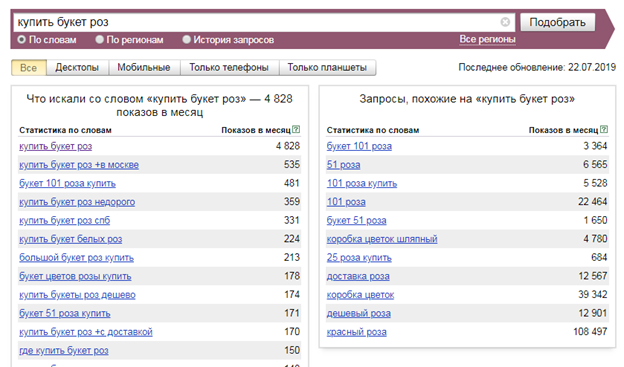This screenshot has height=367, width=624.
Task: Open the 'где купить букет роз' link
Action: [x=64, y=351]
